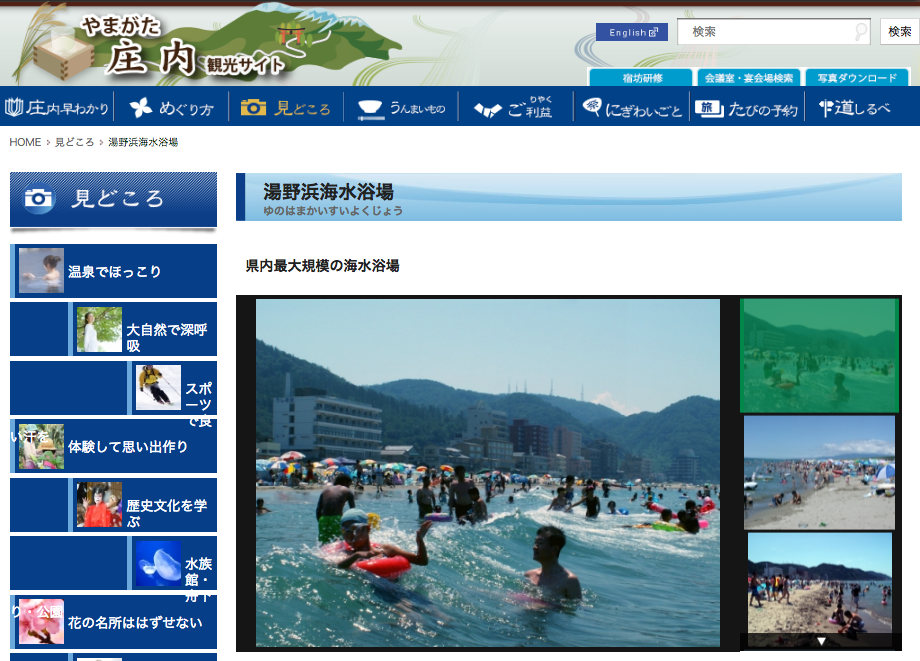920x661 pixels.
Task: Select sidebar item 大自然で深呼吸
Action: click(143, 330)
